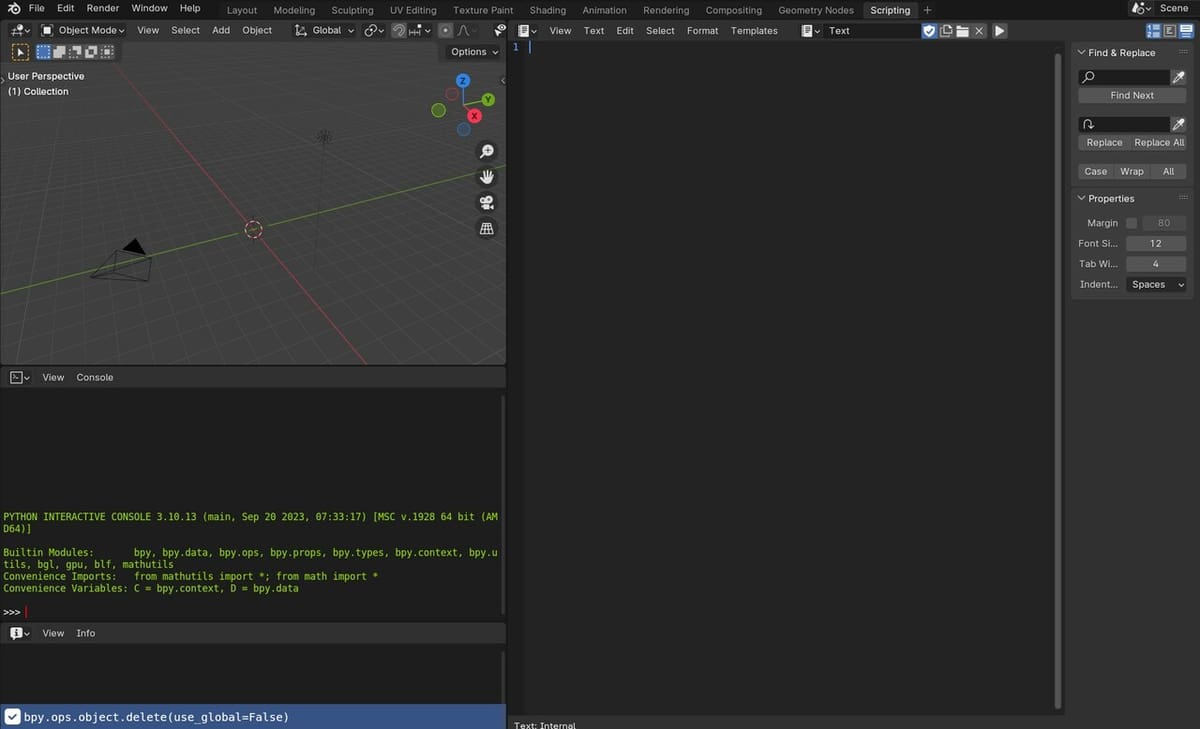Open the 3D viewport editor type dropdown
This screenshot has width=1200, height=729.
[18, 31]
